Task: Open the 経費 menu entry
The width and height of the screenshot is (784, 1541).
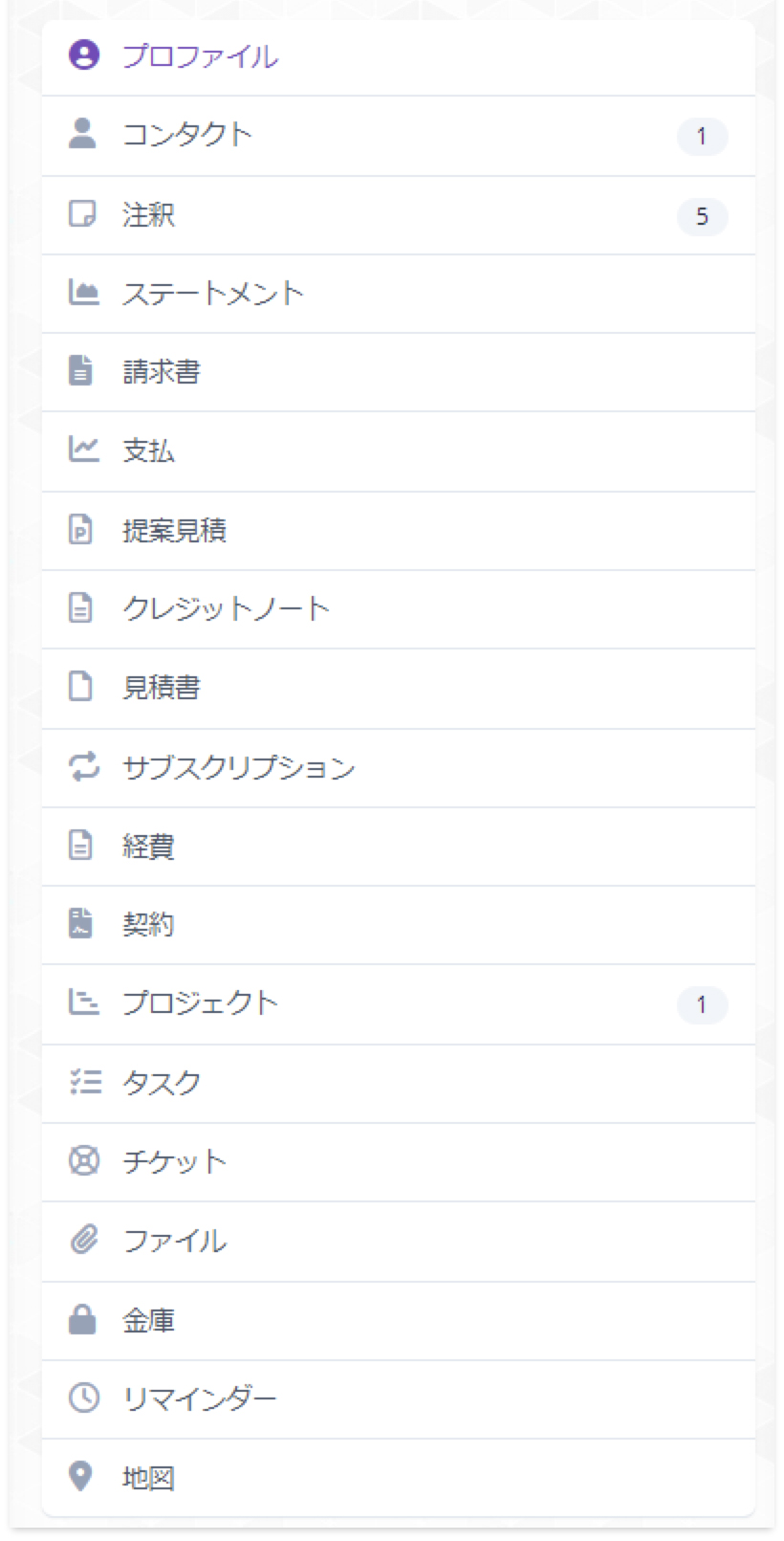Action: click(399, 846)
